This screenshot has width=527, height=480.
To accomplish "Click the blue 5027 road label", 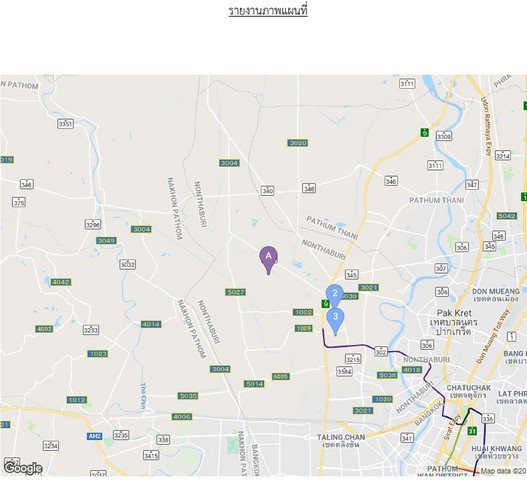I will coord(235,292).
